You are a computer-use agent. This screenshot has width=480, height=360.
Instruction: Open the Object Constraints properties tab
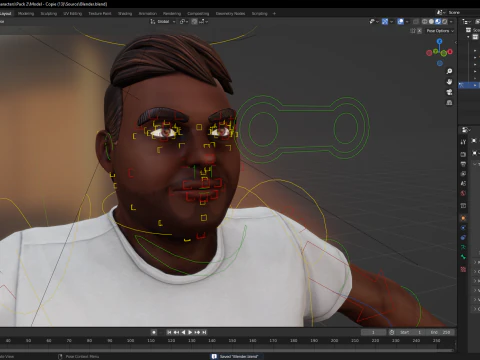tap(463, 238)
